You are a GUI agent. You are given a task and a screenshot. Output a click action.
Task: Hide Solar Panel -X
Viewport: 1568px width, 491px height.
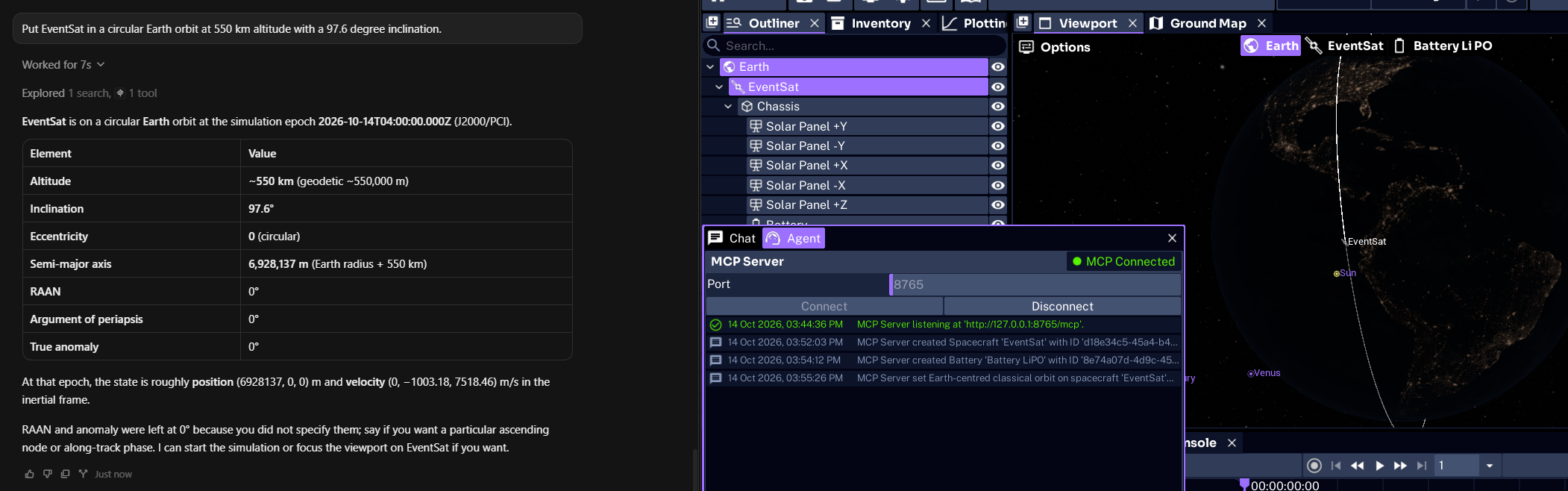tap(998, 185)
